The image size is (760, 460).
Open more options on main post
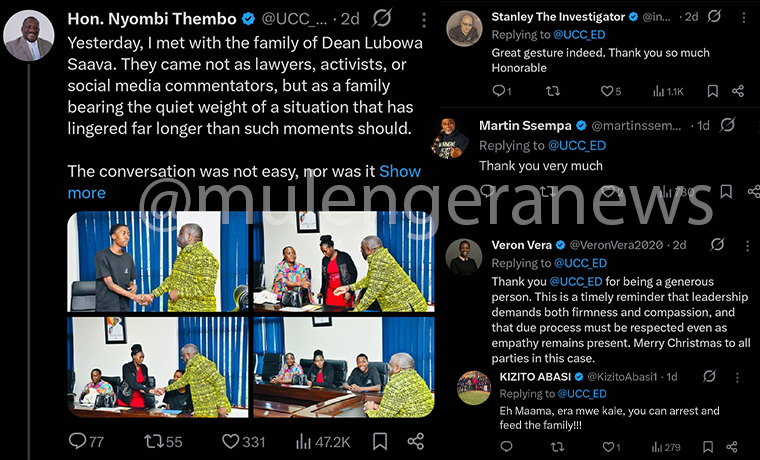(424, 19)
